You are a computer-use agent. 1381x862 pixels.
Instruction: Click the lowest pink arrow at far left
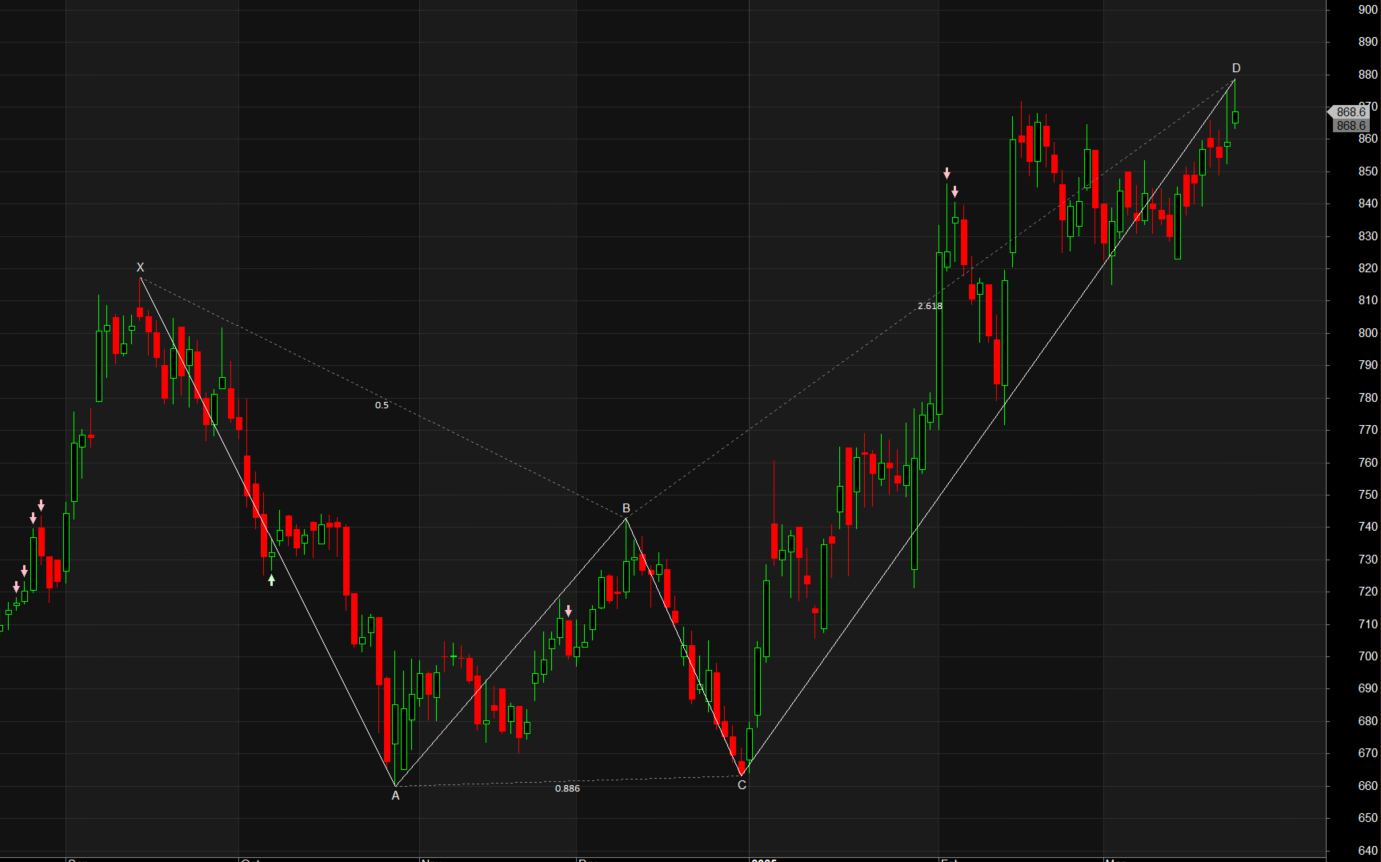click(16, 586)
